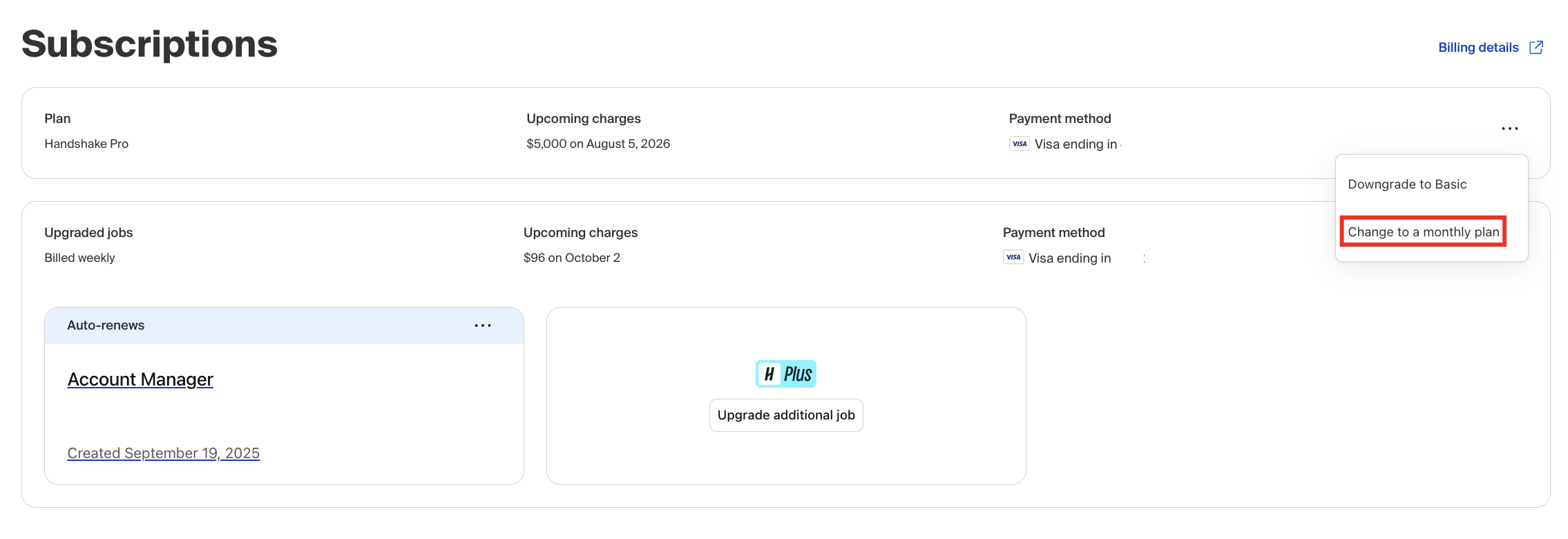This screenshot has height=539, width=1568.
Task: Click the Handshake Plus logo badge
Action: 786,374
